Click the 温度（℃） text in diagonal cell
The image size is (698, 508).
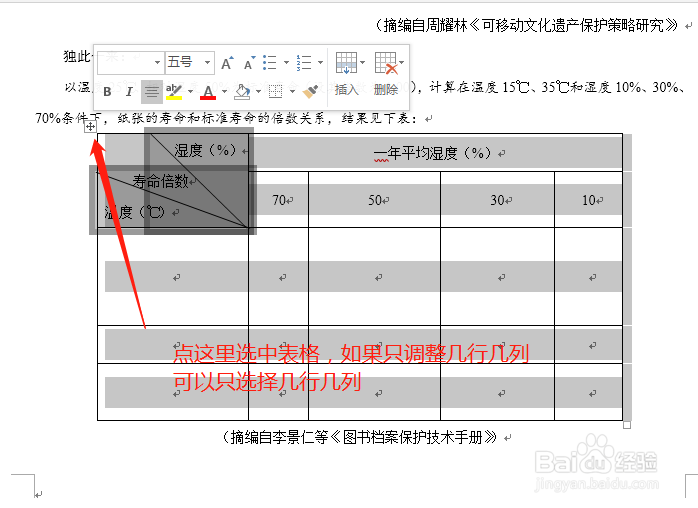(135, 212)
